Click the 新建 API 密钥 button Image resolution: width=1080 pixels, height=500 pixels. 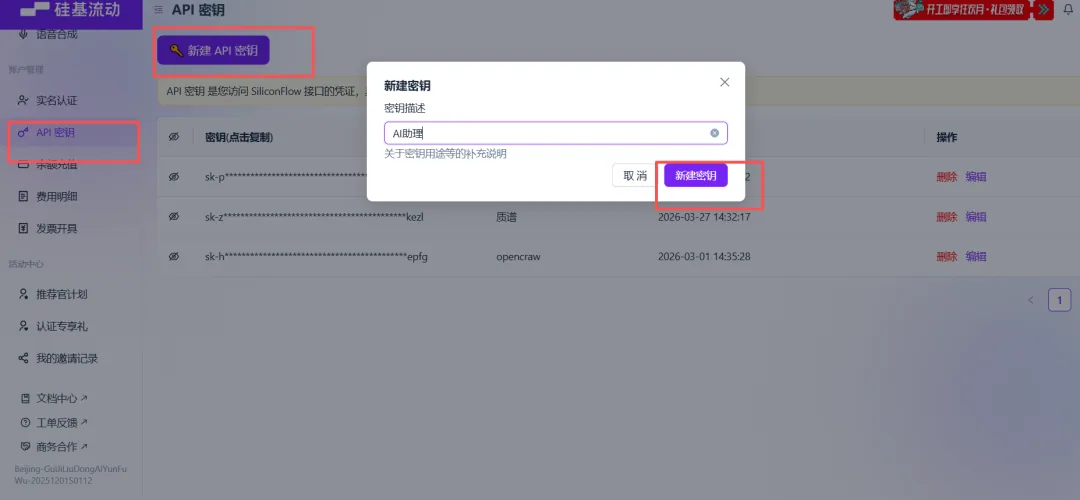pos(213,50)
